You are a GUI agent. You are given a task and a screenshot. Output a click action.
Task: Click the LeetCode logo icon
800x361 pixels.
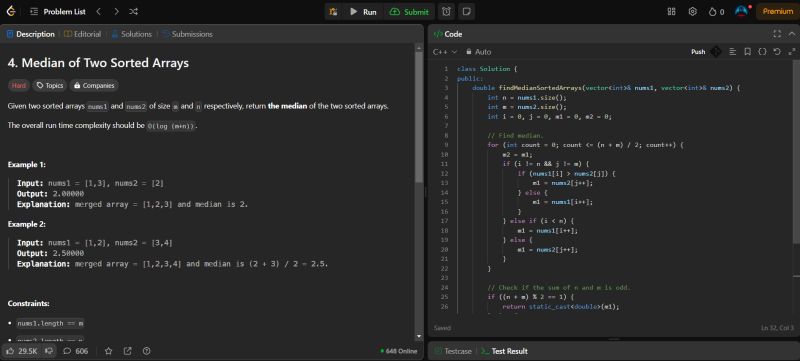11,11
